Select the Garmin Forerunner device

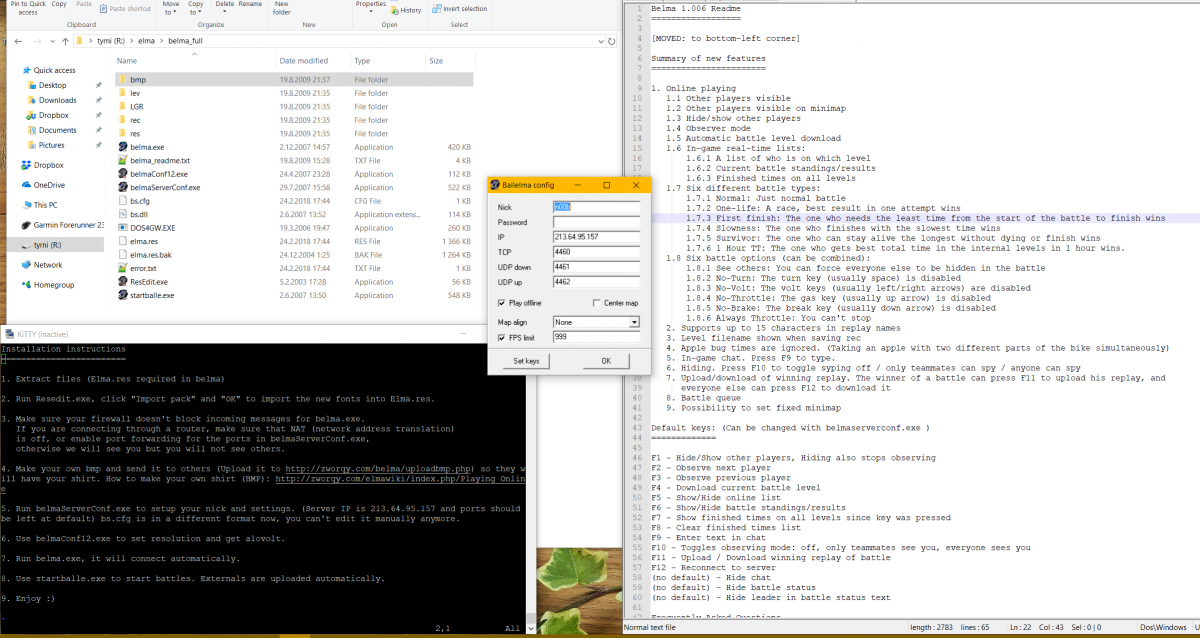coord(60,225)
